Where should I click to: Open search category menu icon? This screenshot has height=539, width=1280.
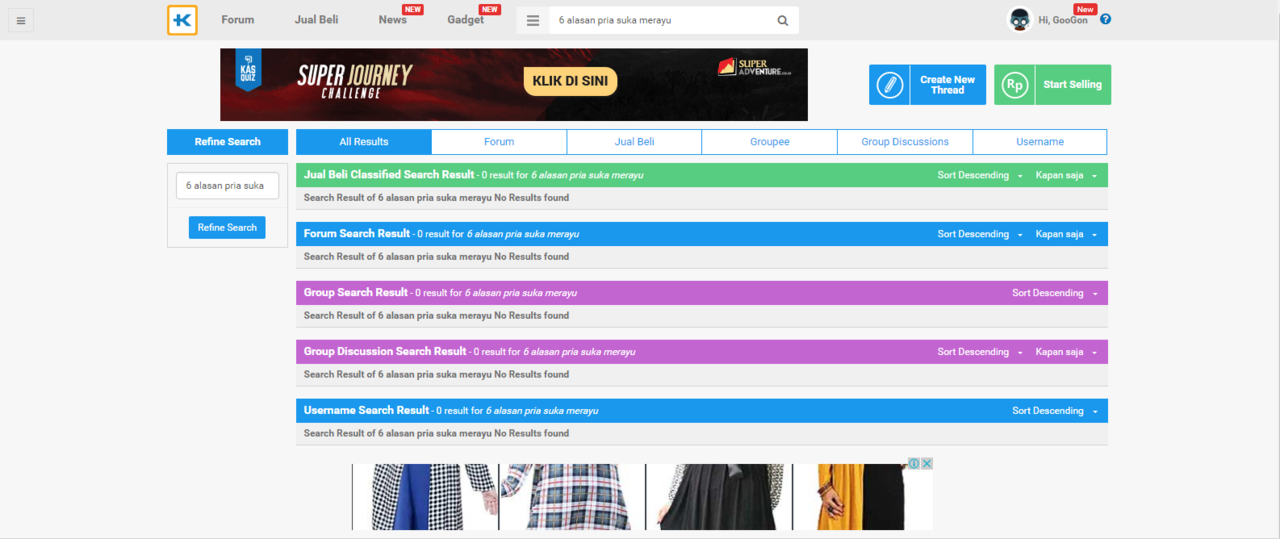(x=533, y=20)
